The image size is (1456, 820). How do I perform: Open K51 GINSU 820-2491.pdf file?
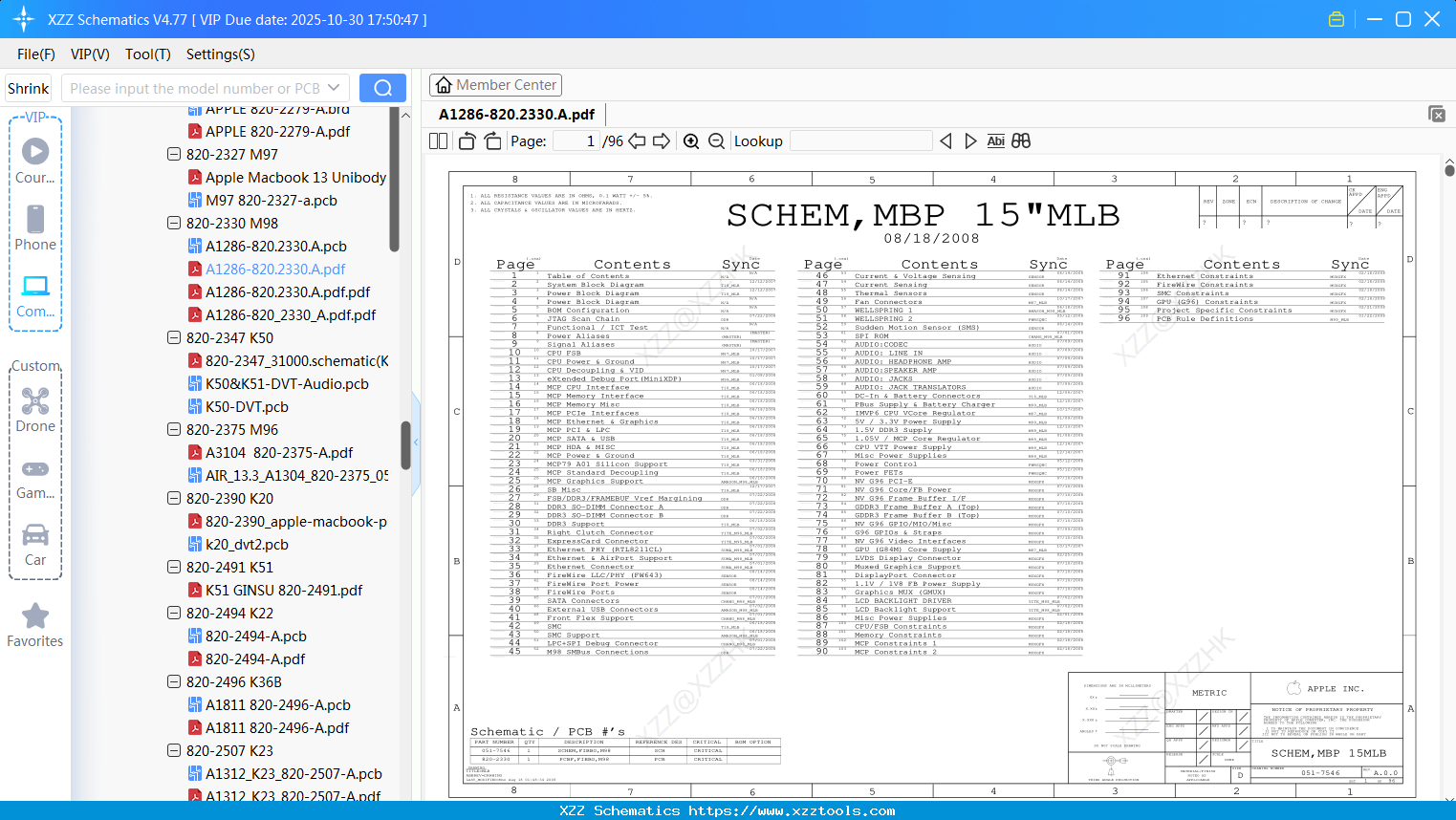click(284, 590)
